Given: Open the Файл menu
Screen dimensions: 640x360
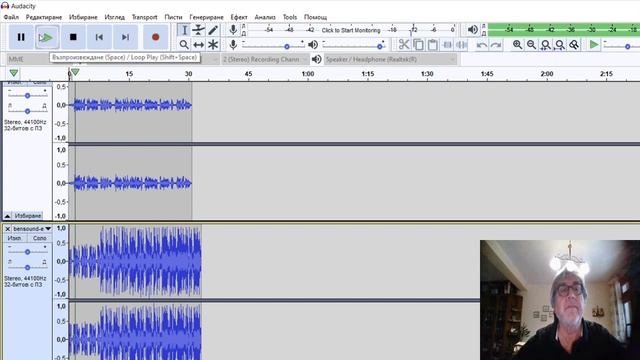Looking at the screenshot, I should (x=11, y=17).
